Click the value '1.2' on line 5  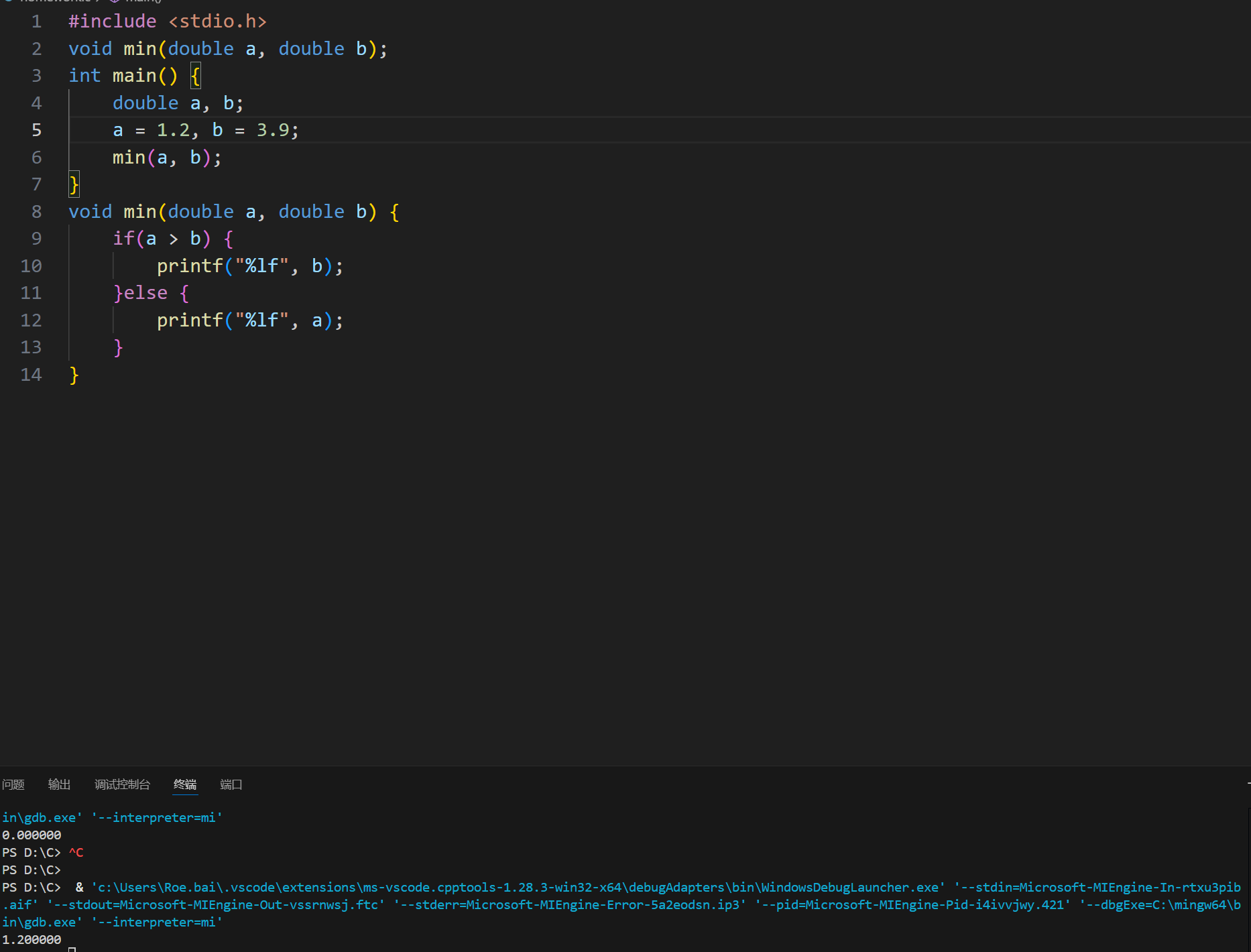coord(173,130)
